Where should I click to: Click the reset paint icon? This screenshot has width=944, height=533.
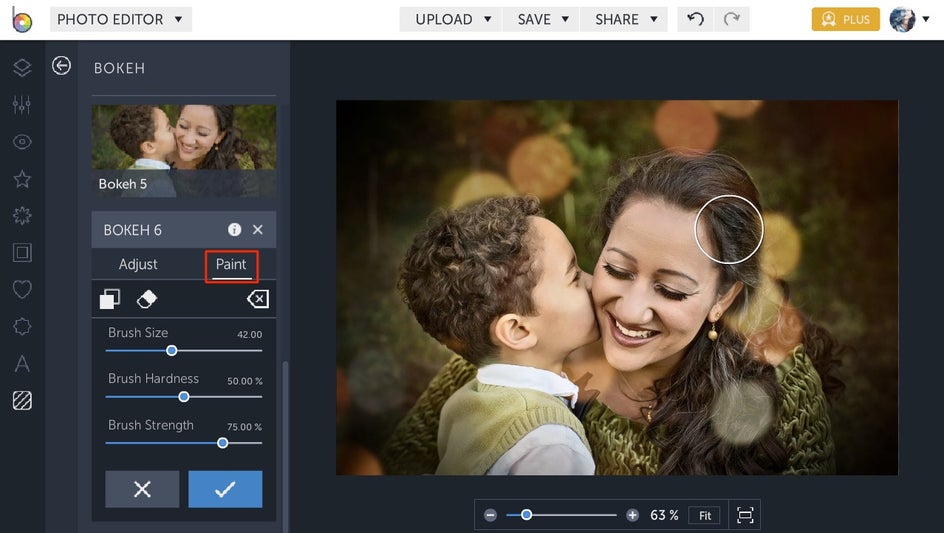tap(258, 299)
